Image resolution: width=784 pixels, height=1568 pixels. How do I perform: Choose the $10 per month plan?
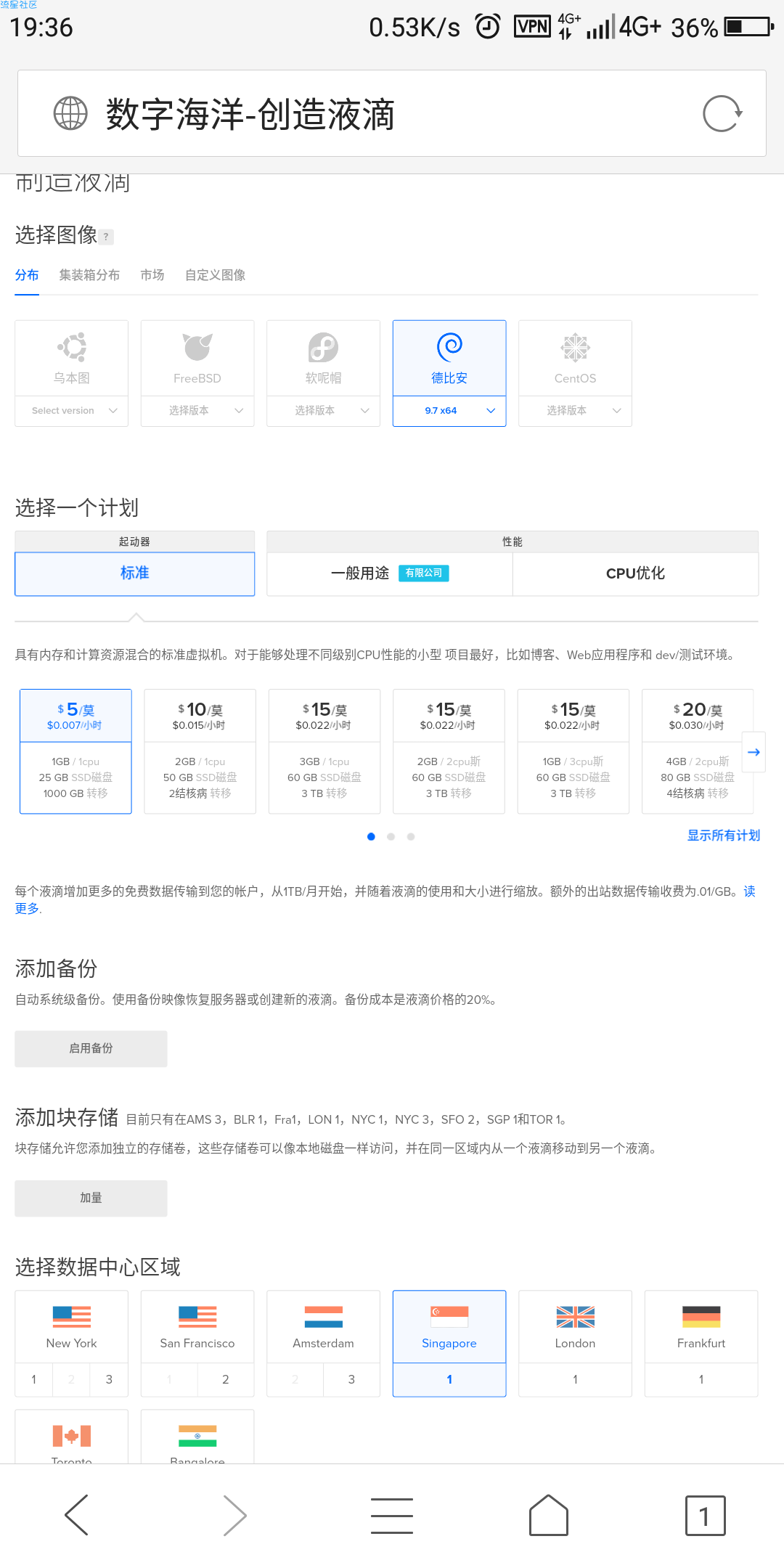click(200, 751)
